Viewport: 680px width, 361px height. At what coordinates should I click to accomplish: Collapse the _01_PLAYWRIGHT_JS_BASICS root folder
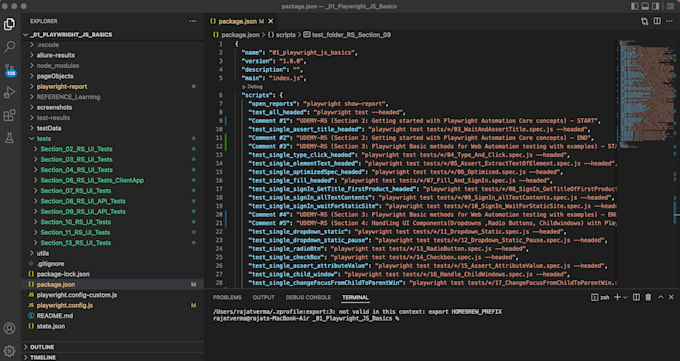71,34
